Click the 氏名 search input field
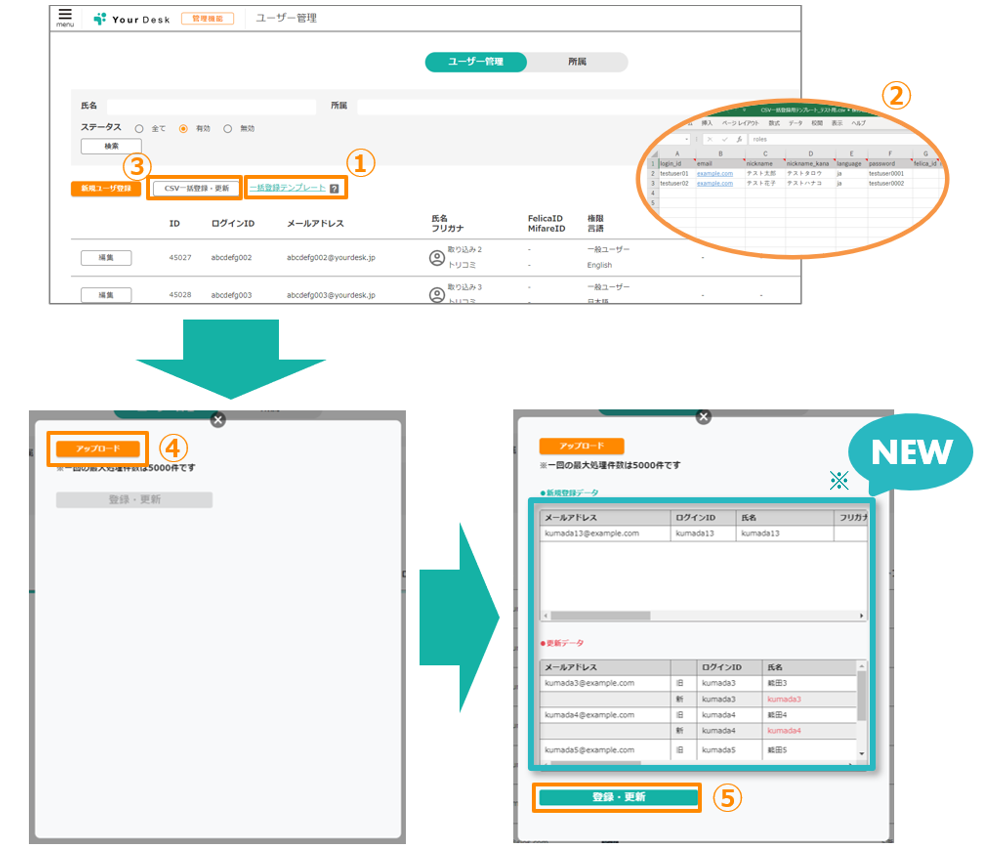 tap(211, 106)
